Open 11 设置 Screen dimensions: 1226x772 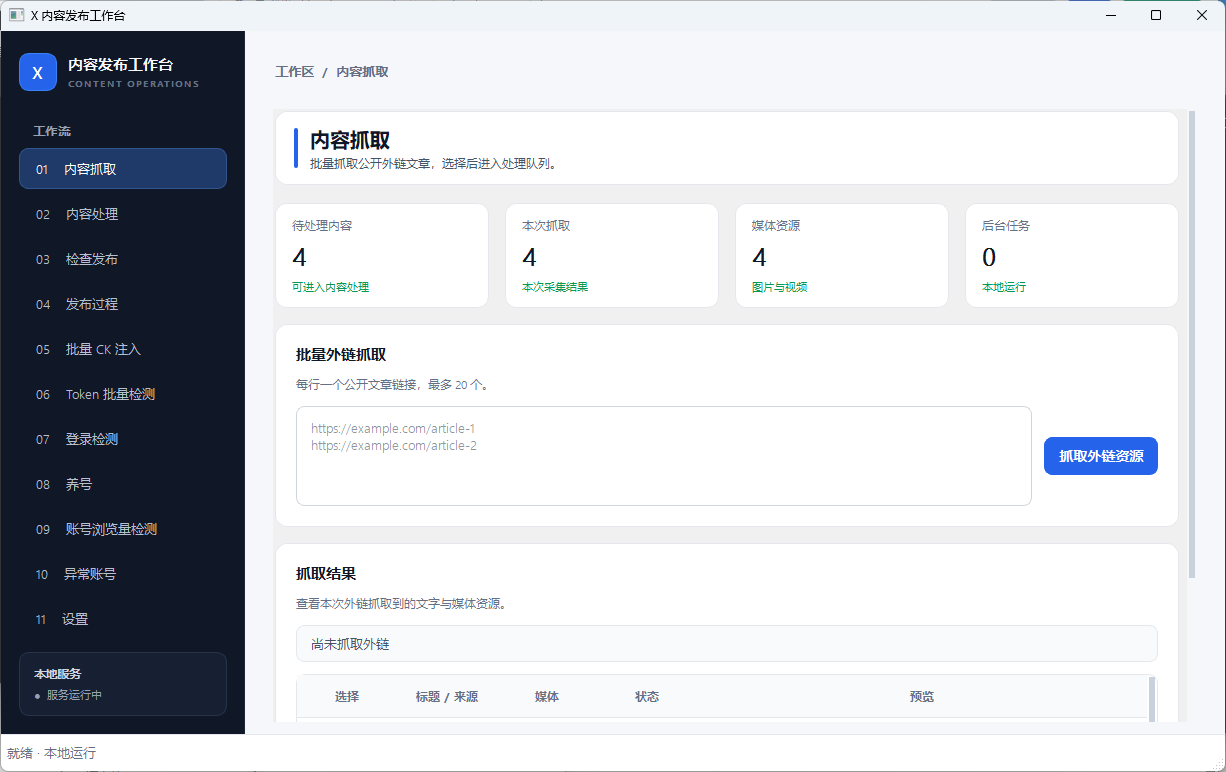tap(123, 619)
